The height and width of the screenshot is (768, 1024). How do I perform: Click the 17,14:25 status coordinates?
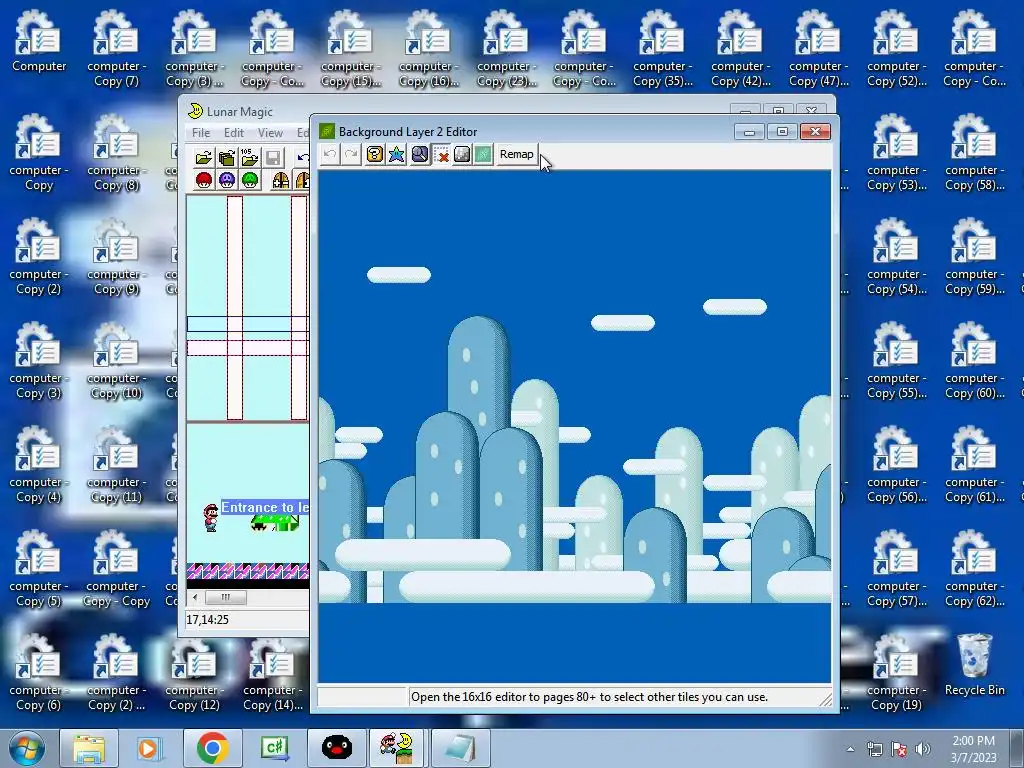point(208,620)
